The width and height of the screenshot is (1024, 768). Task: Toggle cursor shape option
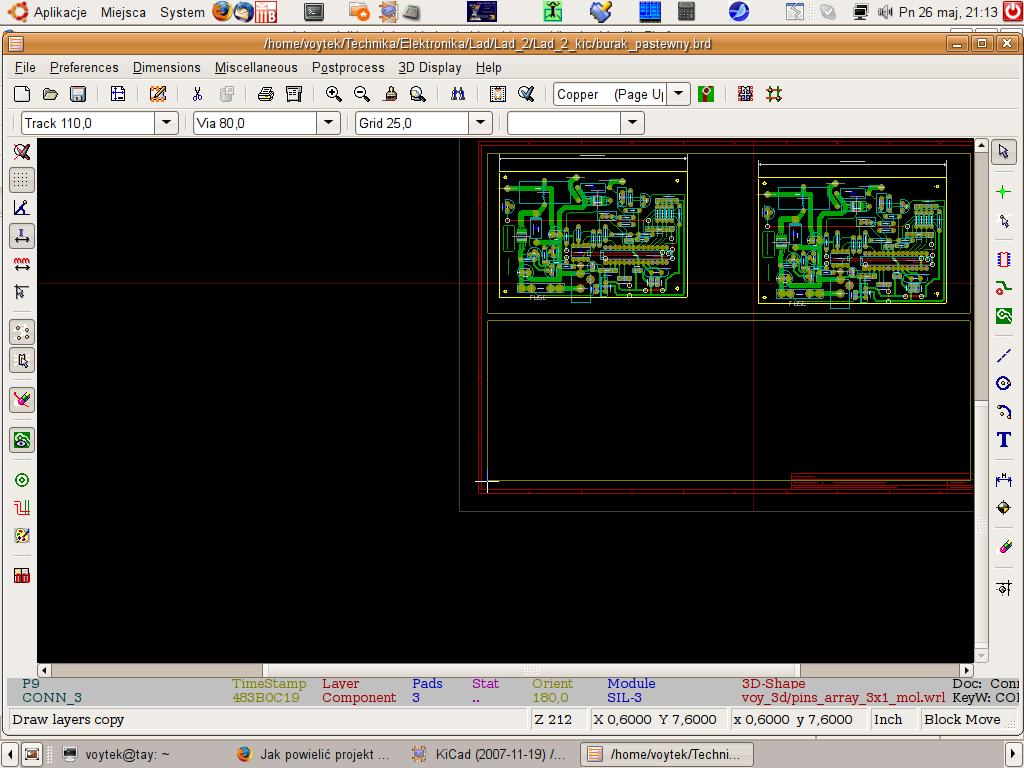pos(22,292)
